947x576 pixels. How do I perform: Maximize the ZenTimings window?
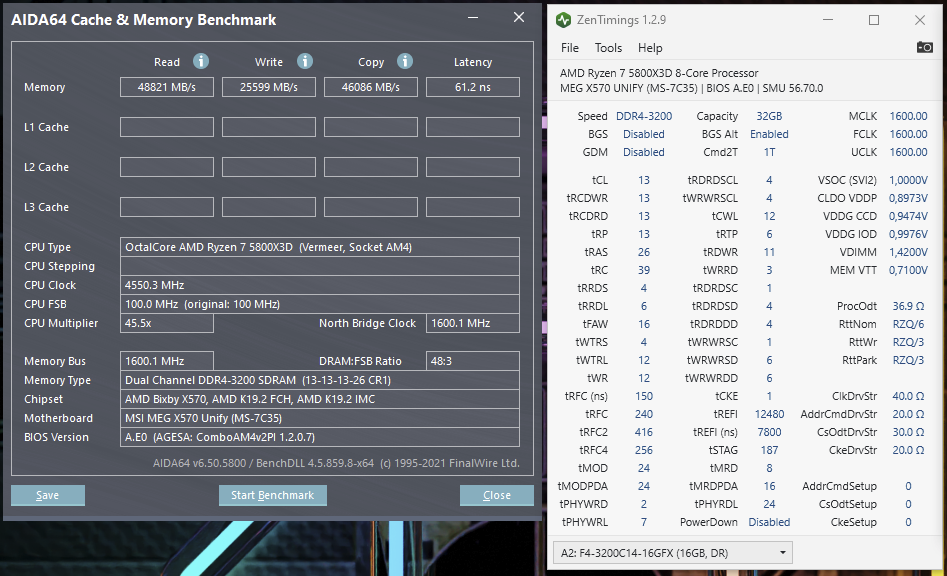[x=874, y=20]
